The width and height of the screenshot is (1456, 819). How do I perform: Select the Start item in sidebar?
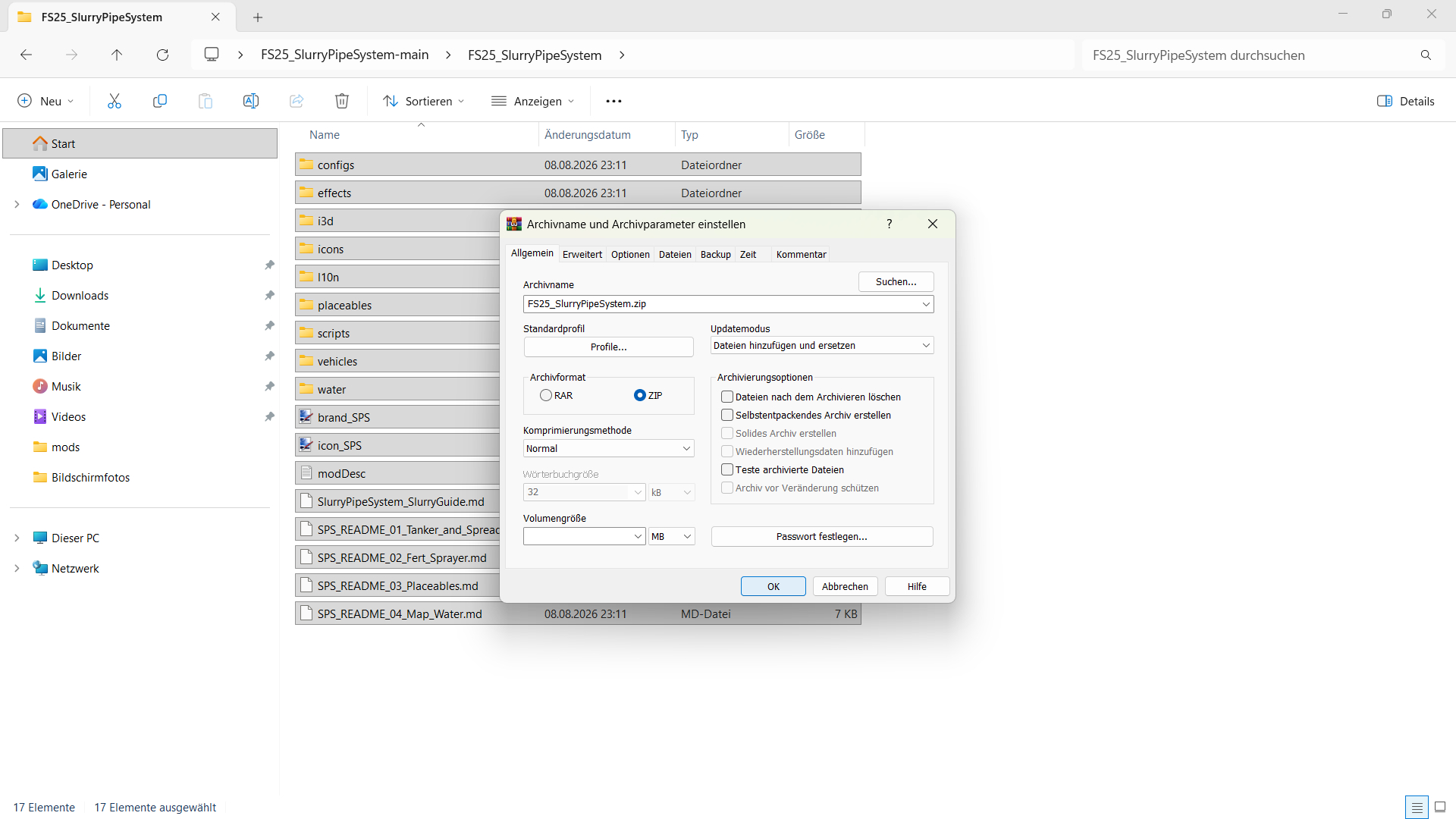coord(140,143)
